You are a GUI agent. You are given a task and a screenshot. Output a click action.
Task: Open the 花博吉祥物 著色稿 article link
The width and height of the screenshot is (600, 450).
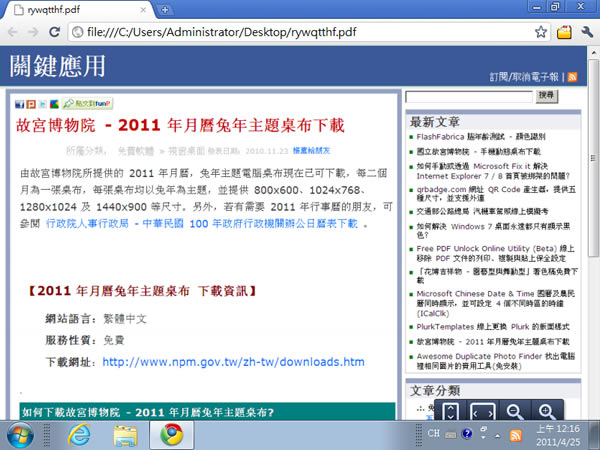point(497,276)
